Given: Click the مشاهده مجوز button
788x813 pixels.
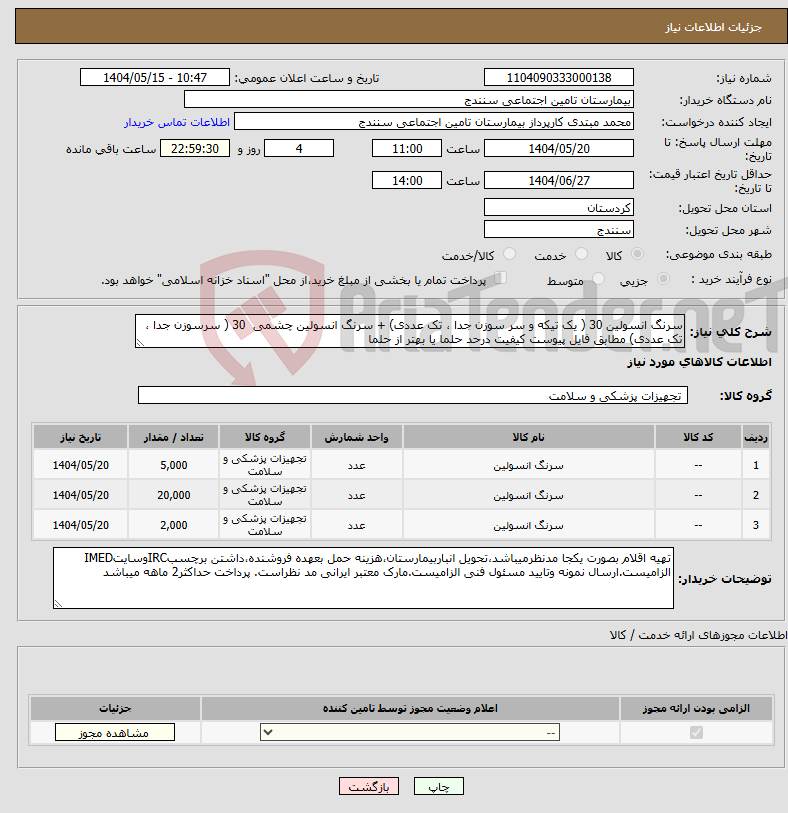Looking at the screenshot, I should pyautogui.click(x=115, y=733).
